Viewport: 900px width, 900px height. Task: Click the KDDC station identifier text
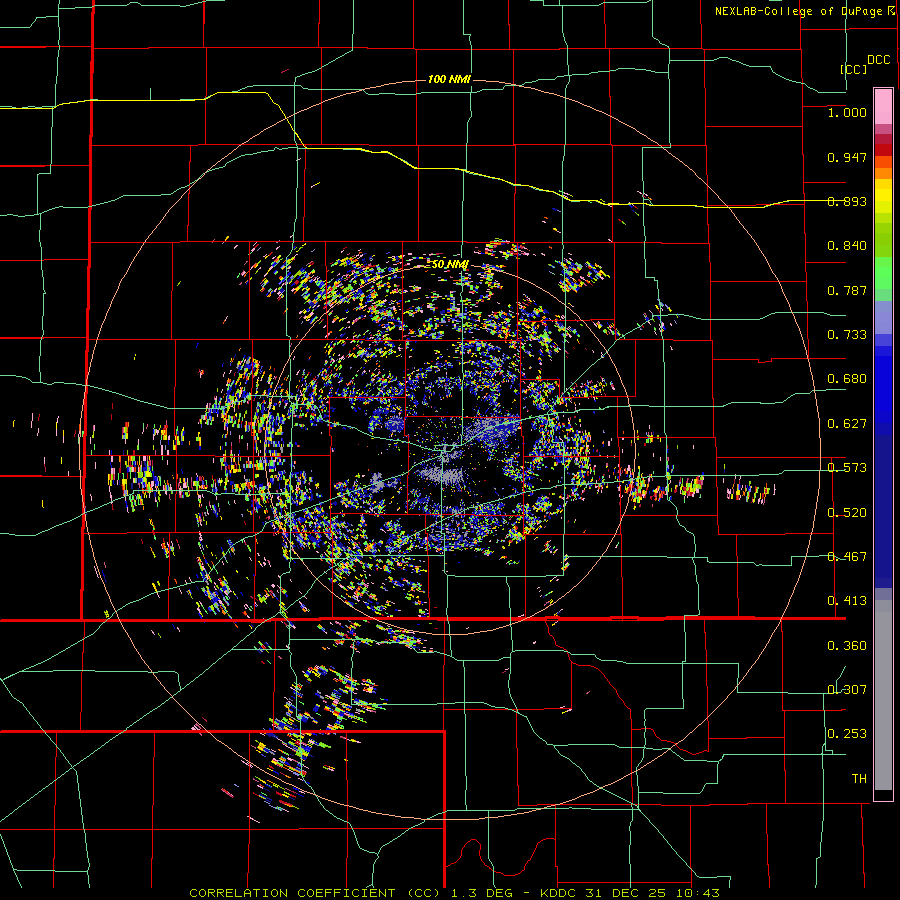(x=559, y=893)
